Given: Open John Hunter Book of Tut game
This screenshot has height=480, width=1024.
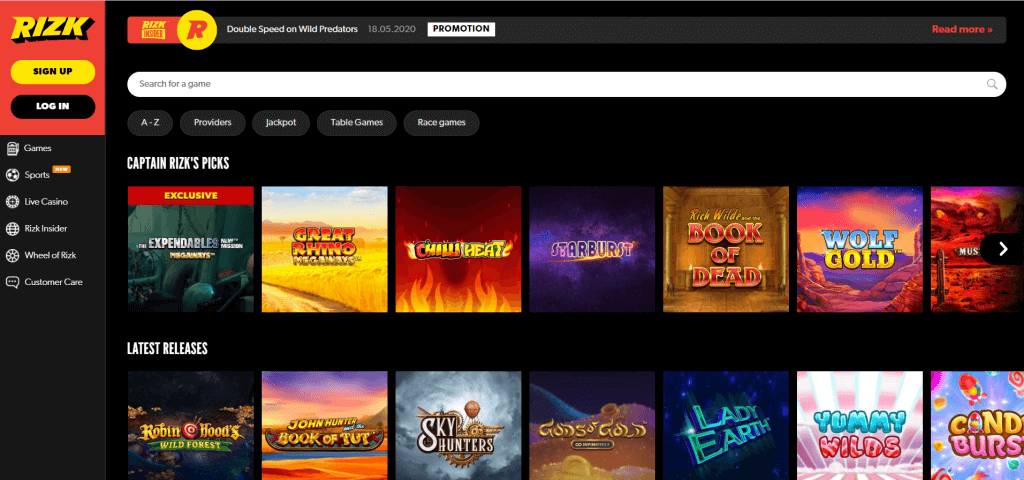Looking at the screenshot, I should (325, 426).
